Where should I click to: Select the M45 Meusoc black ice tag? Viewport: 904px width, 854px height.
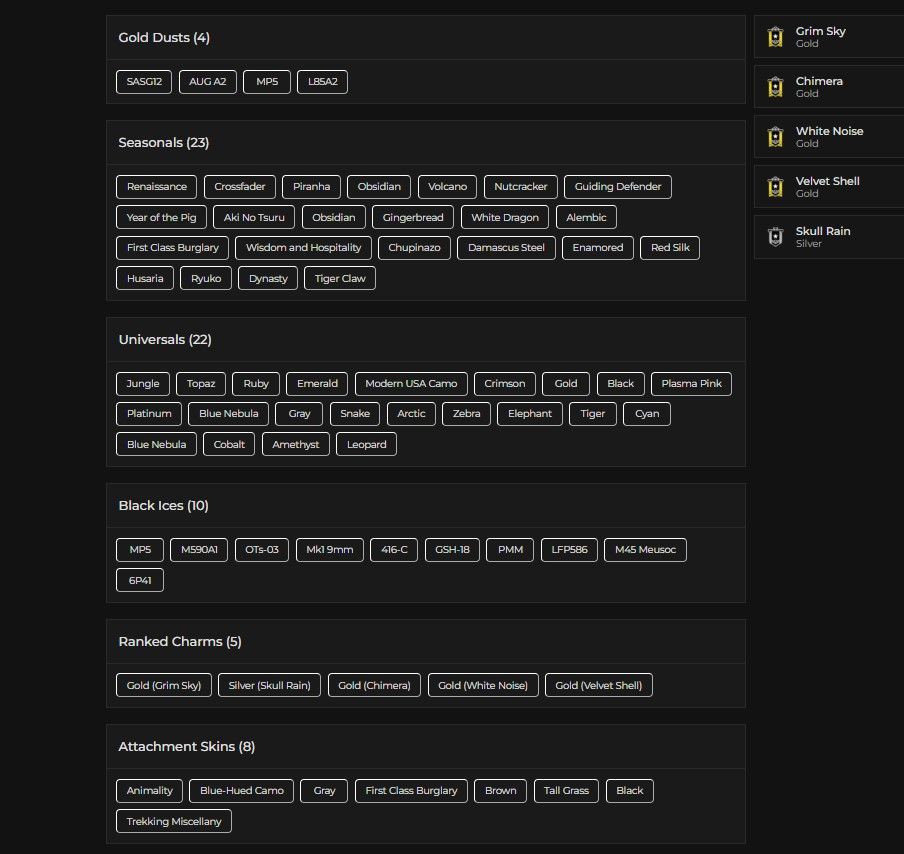[645, 550]
